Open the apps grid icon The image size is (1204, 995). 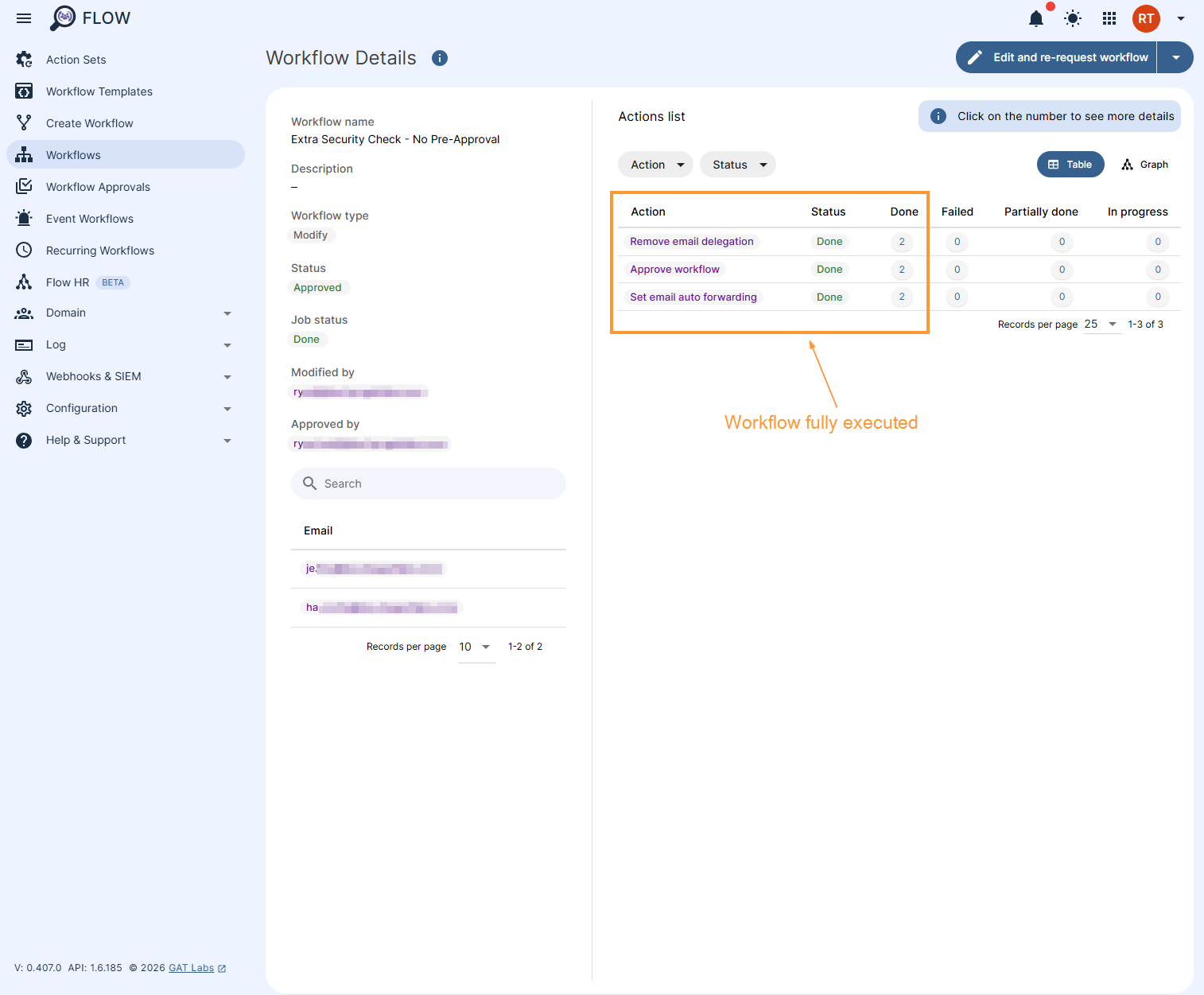coord(1109,18)
